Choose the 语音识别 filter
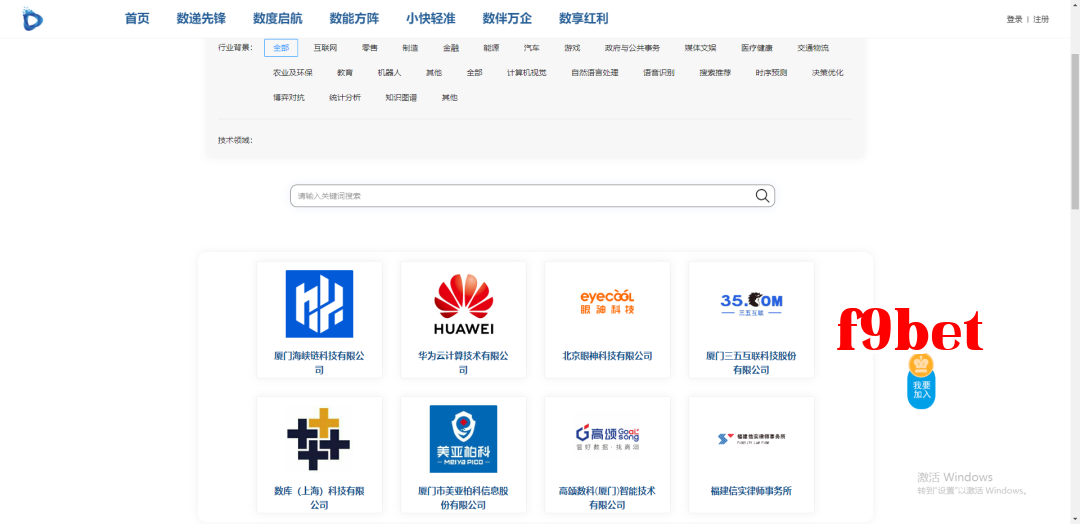The image size is (1080, 524). click(x=658, y=72)
